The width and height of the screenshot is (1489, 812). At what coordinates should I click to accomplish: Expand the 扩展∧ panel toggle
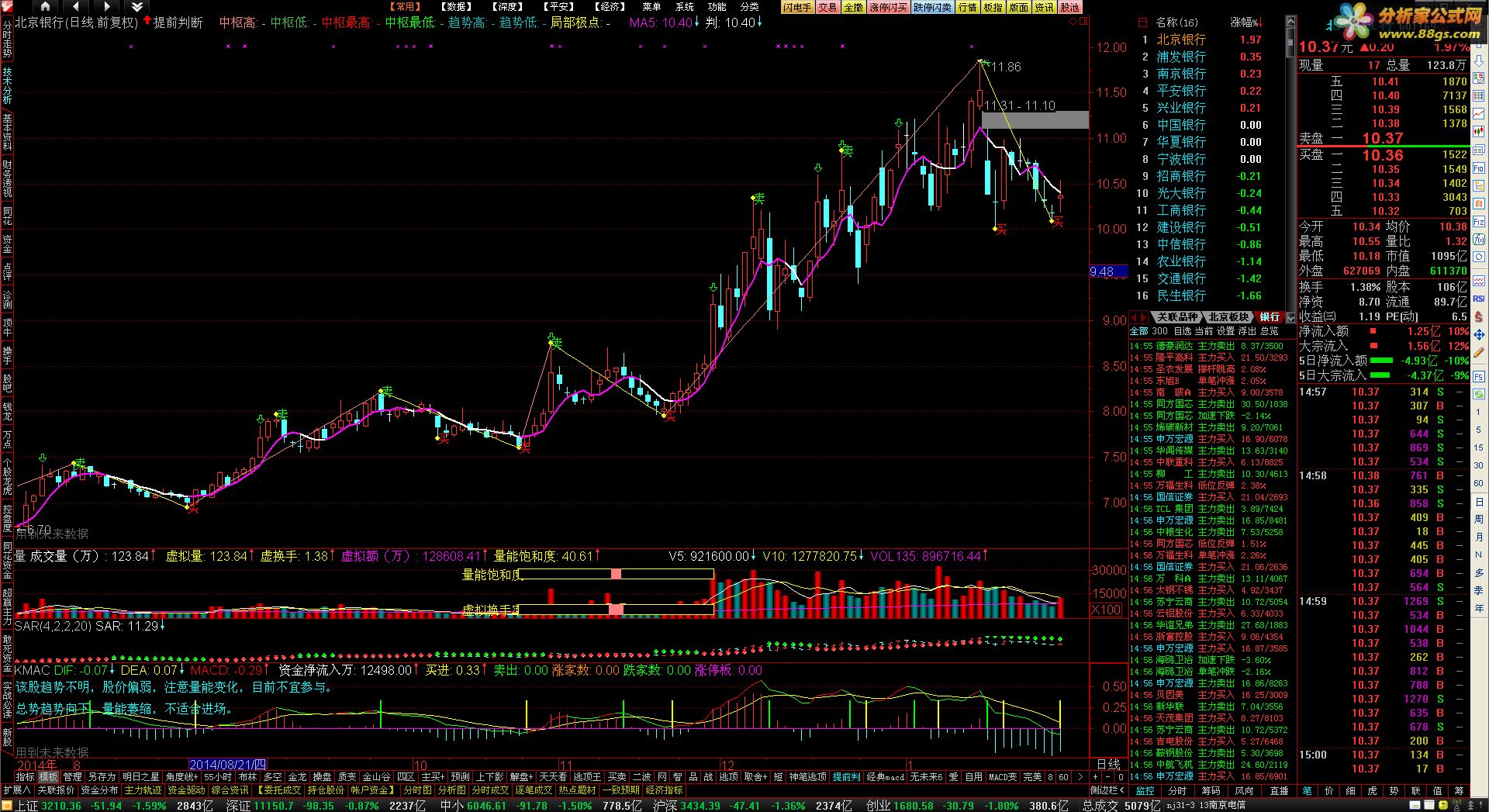coord(16,790)
